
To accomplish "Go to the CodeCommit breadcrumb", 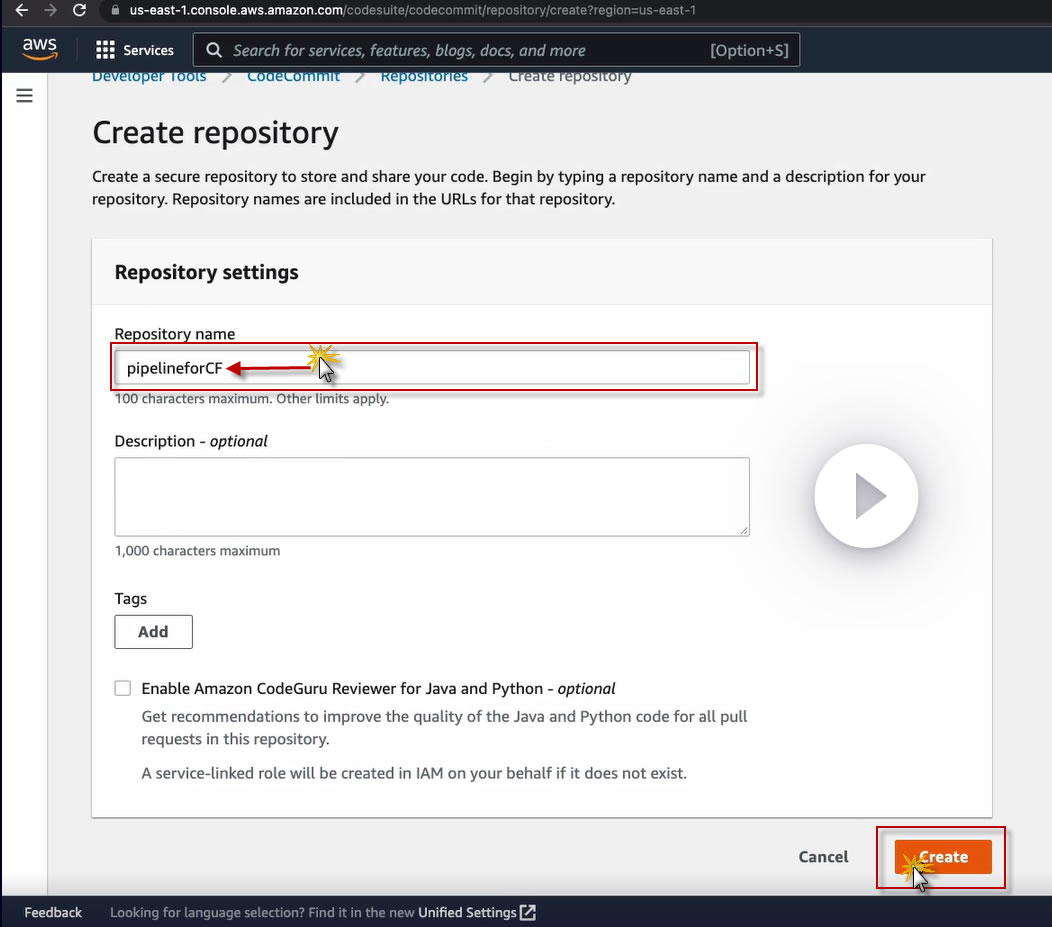I will pyautogui.click(x=293, y=76).
